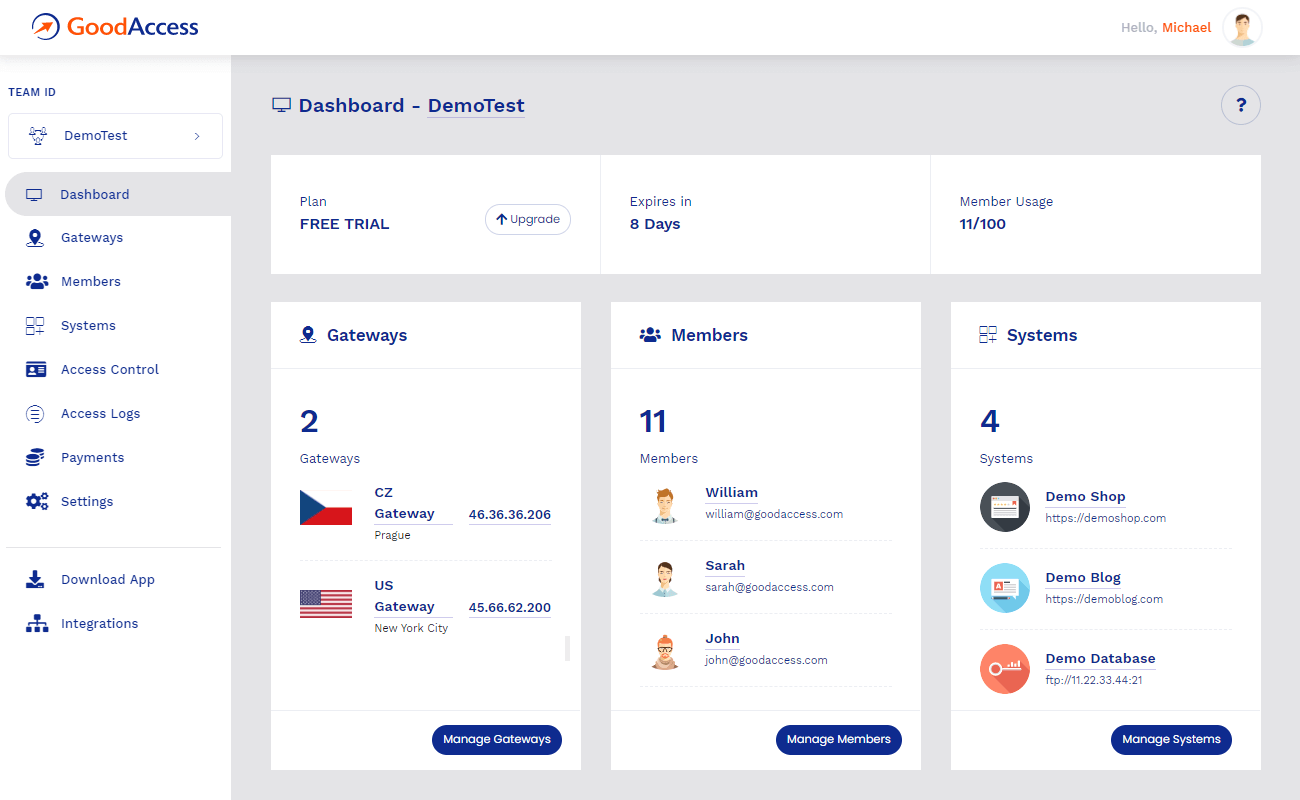View Access Logs using the sidebar icon
Viewport: 1300px width, 800px height.
point(34,413)
